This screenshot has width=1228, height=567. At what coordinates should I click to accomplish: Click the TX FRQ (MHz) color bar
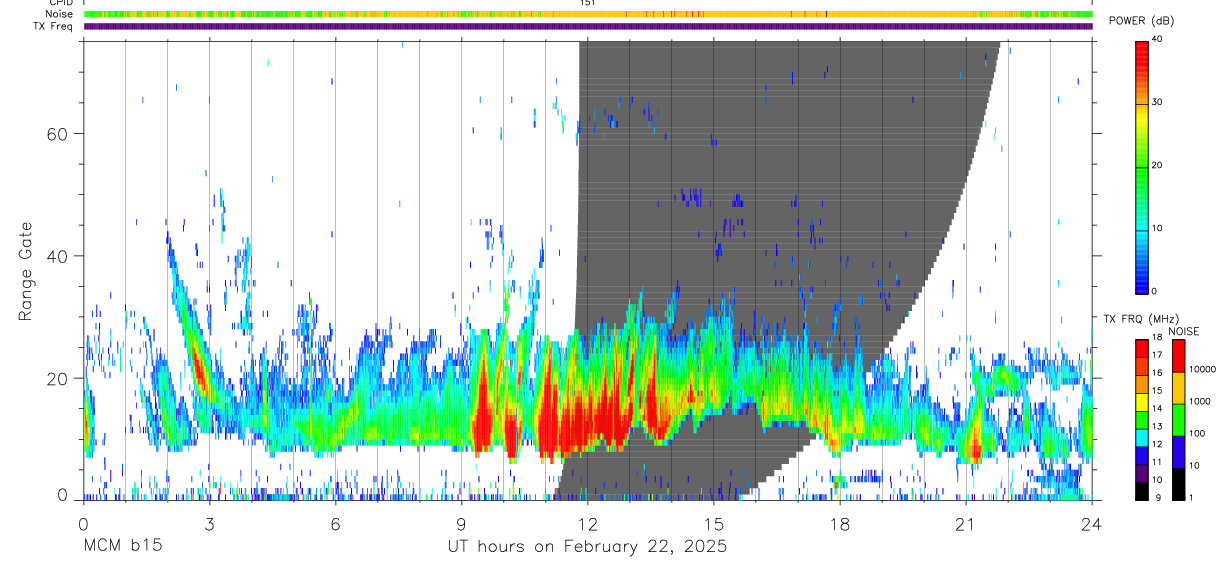pyautogui.click(x=1141, y=418)
